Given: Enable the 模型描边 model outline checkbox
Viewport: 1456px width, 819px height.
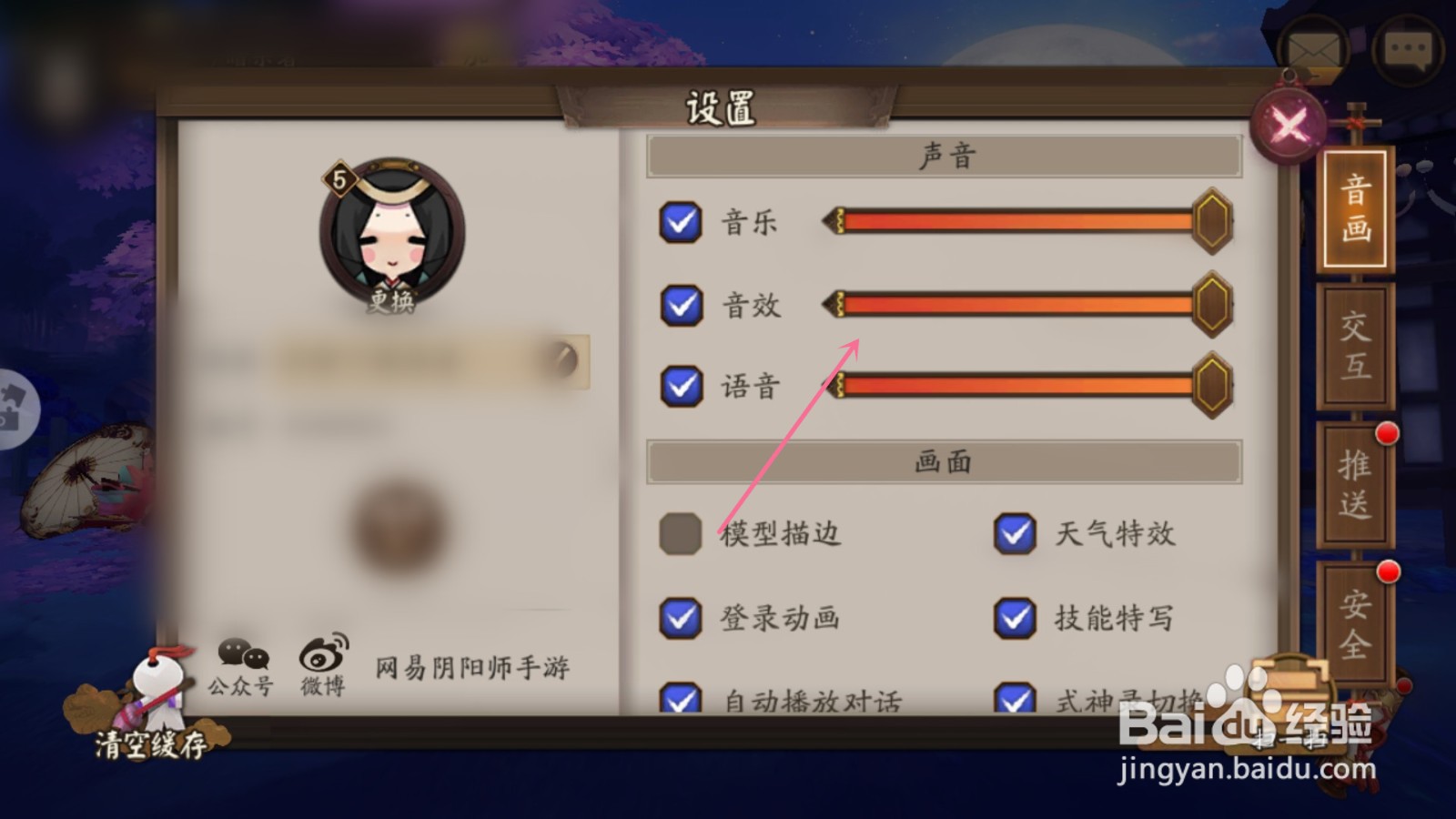Looking at the screenshot, I should tap(680, 533).
